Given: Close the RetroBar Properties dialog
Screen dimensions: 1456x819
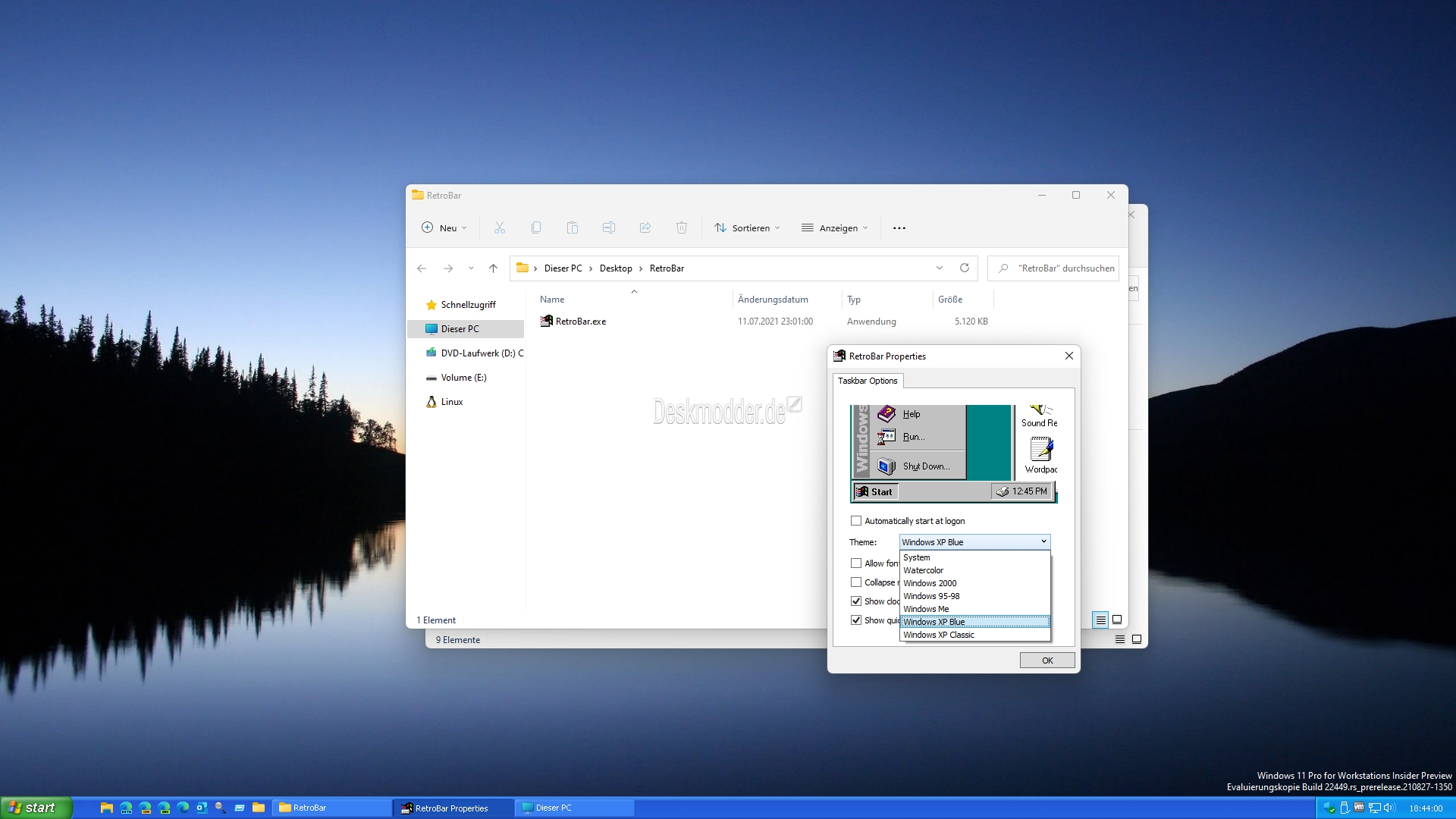Looking at the screenshot, I should [1068, 356].
